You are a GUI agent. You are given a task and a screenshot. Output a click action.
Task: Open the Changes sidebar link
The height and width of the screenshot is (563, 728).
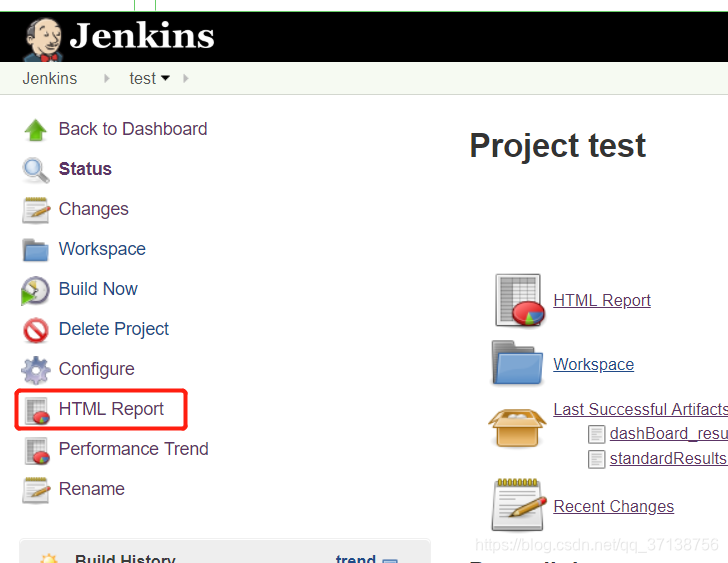(93, 209)
